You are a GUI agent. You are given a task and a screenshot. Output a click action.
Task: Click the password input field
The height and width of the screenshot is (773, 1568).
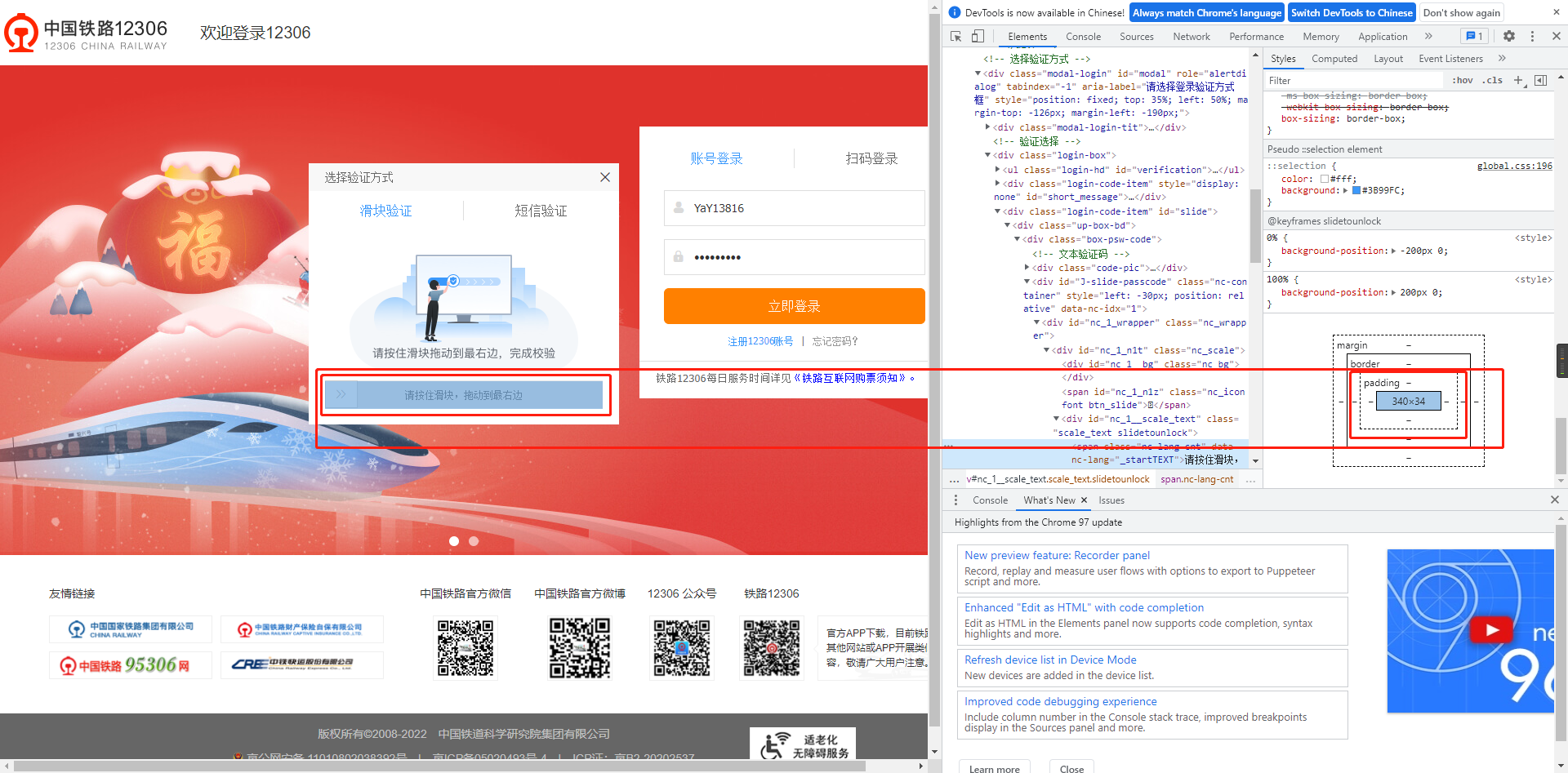793,256
